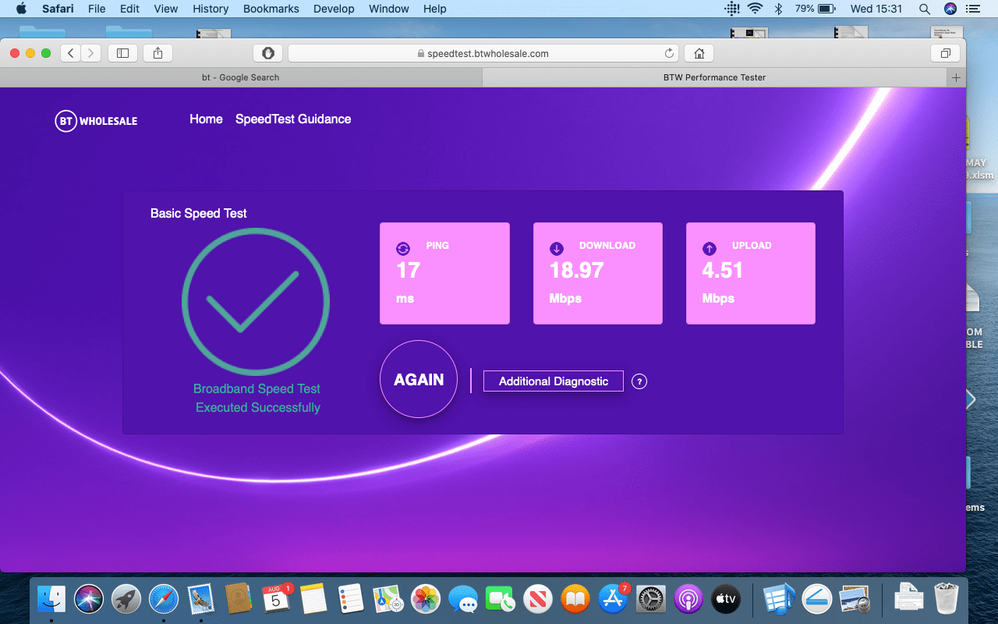Click the download arrow icon on the DOWNLOAD card

[555, 247]
